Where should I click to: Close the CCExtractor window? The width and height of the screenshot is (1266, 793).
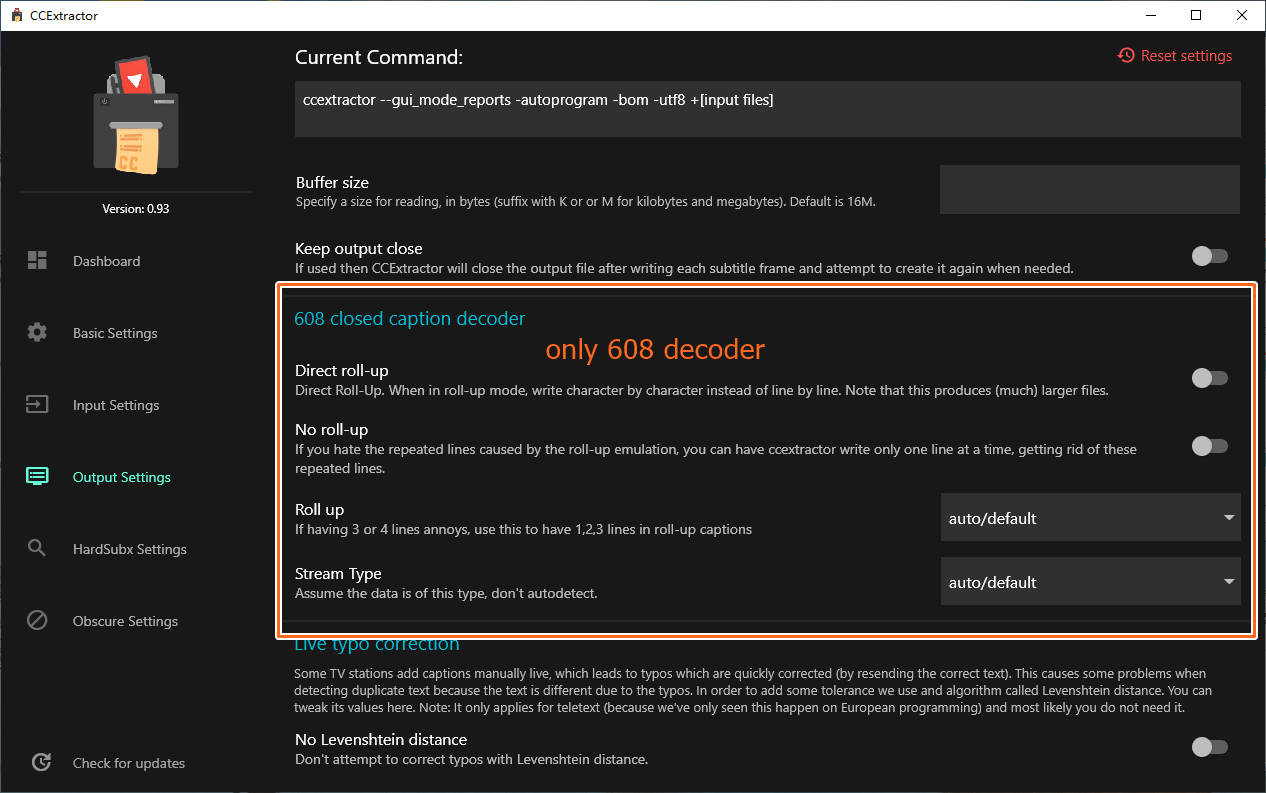1242,16
